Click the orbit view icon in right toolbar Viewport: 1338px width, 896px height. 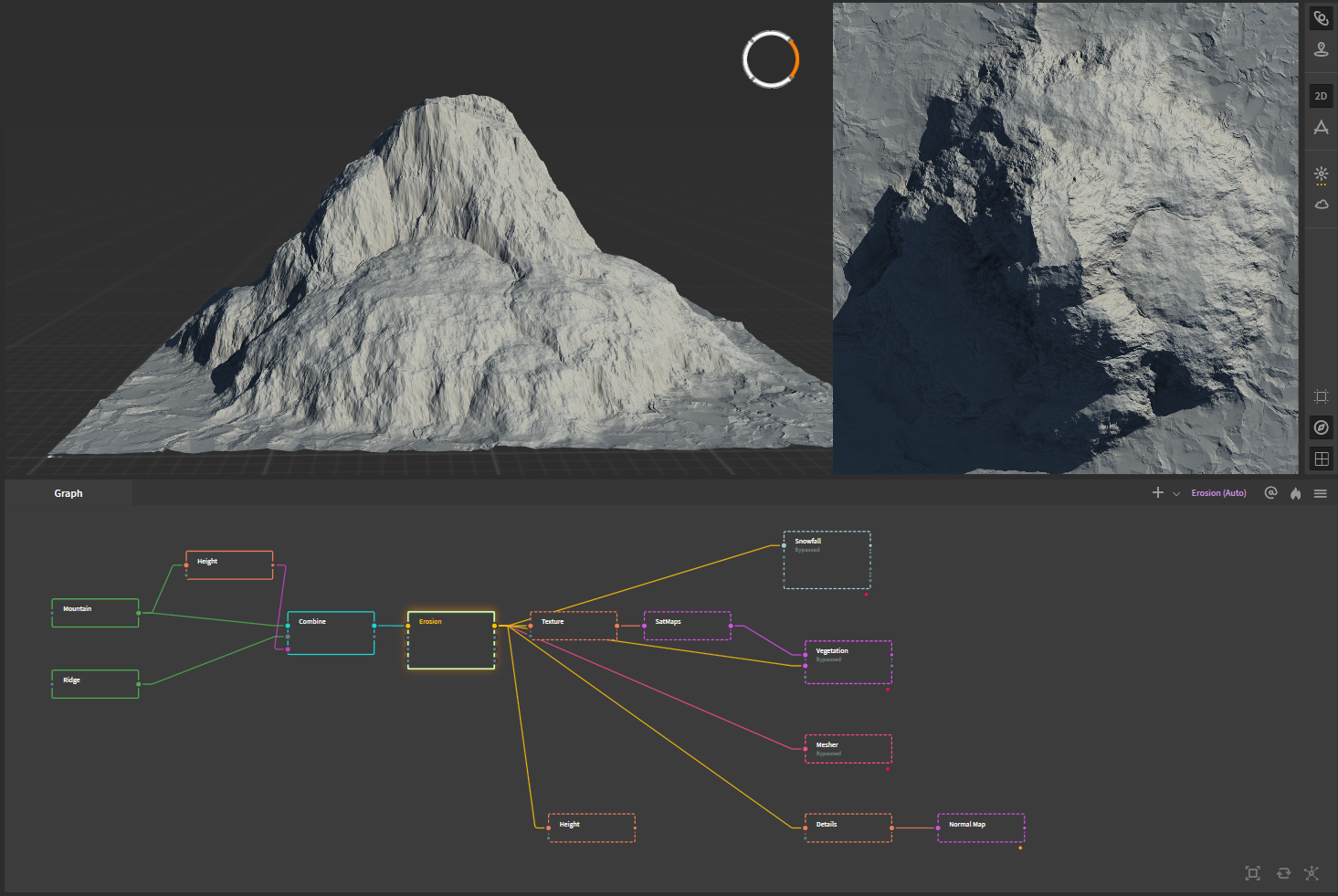click(x=1321, y=18)
